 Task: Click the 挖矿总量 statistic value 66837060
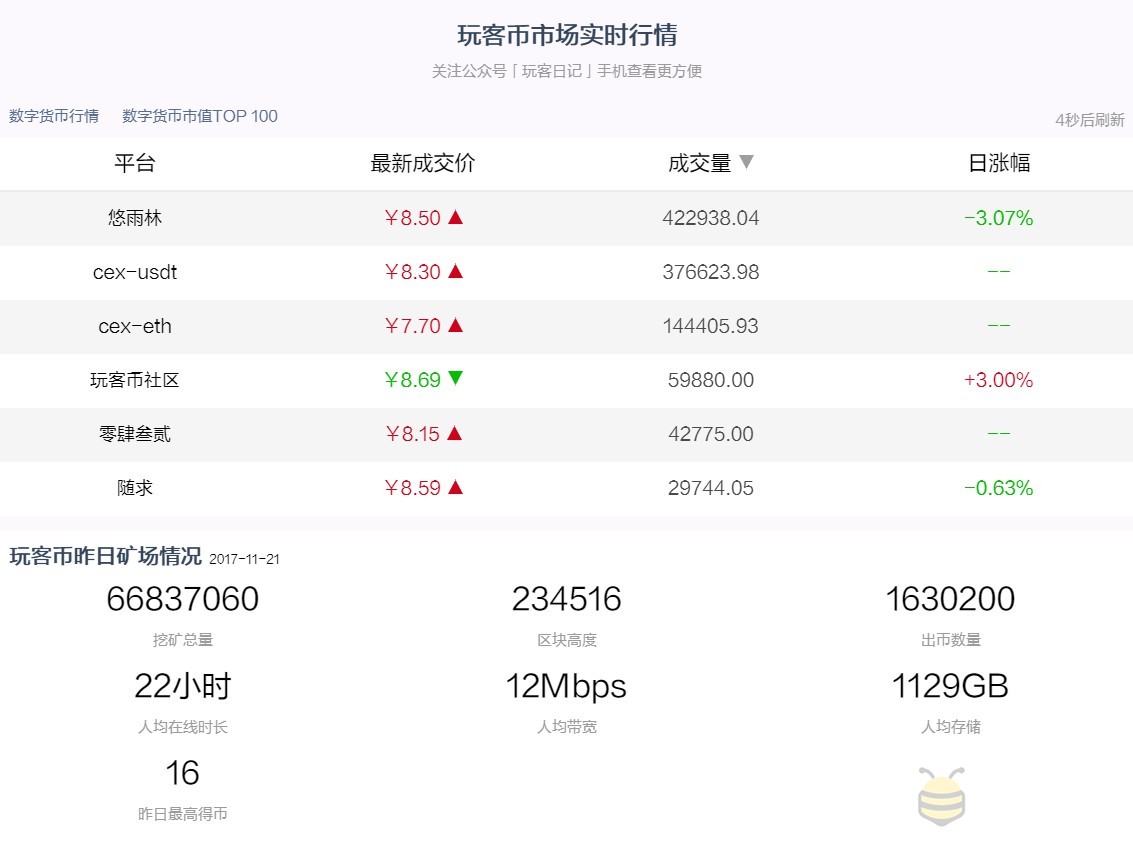pos(183,598)
